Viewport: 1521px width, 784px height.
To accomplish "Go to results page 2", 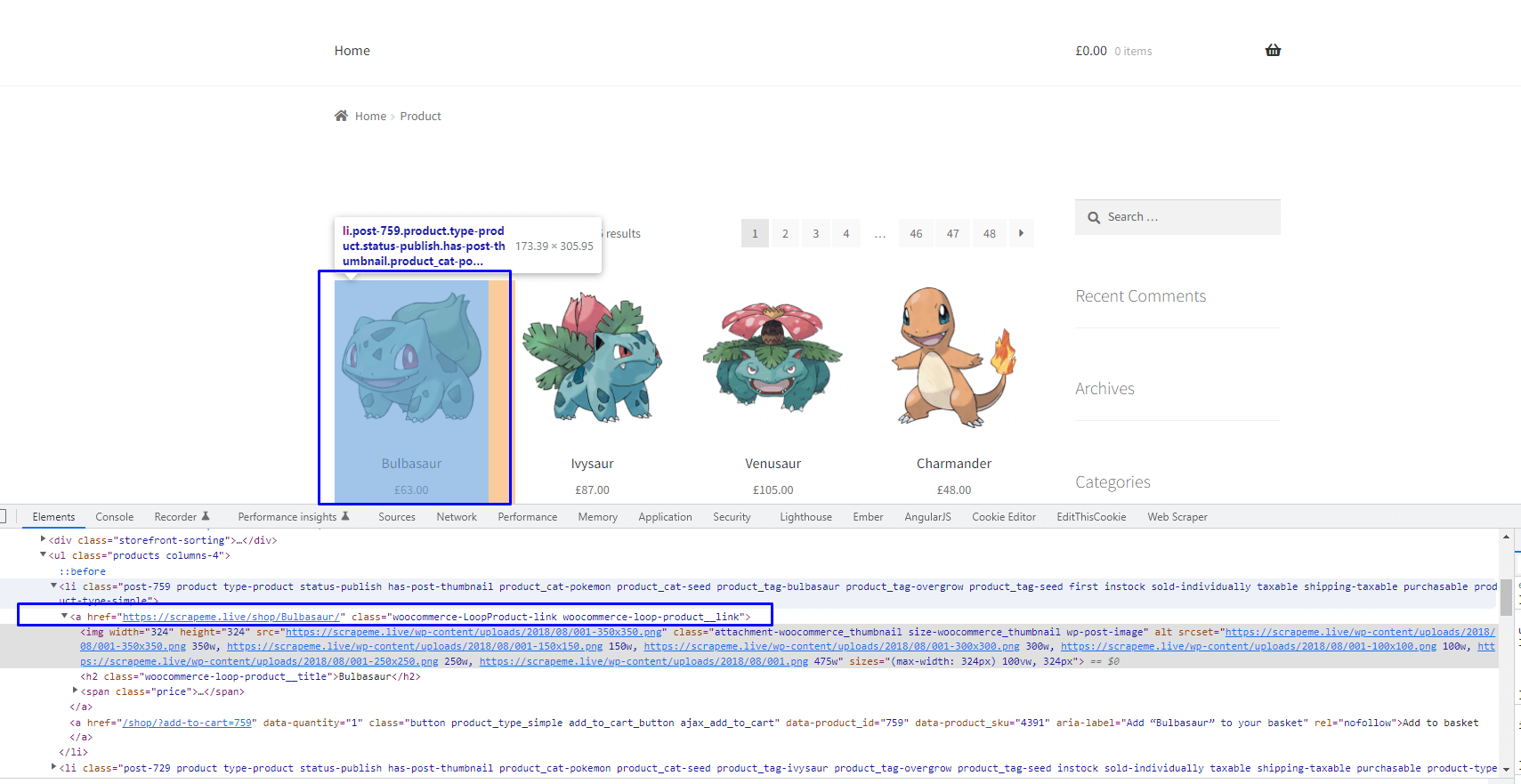I will (785, 233).
